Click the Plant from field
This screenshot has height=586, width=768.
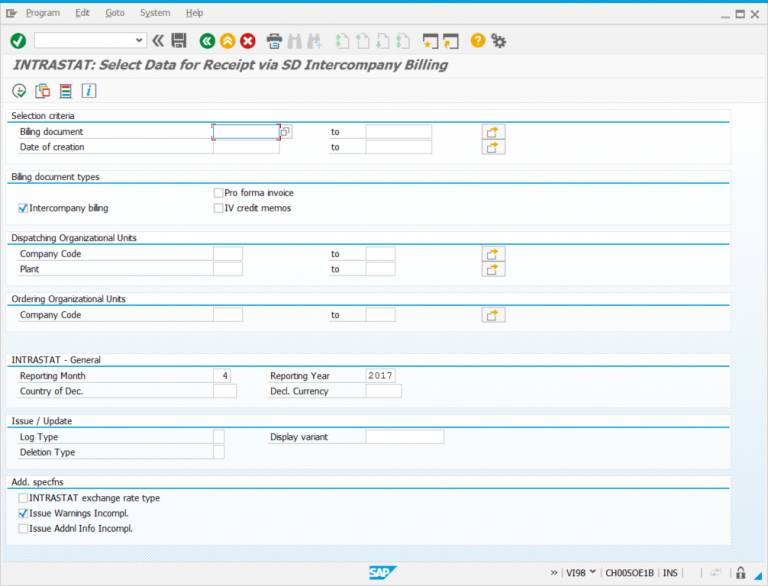click(228, 269)
